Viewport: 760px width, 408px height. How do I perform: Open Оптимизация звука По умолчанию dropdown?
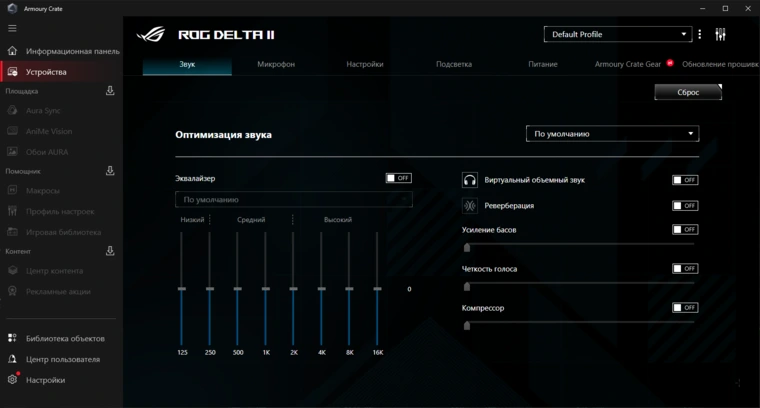coord(612,134)
